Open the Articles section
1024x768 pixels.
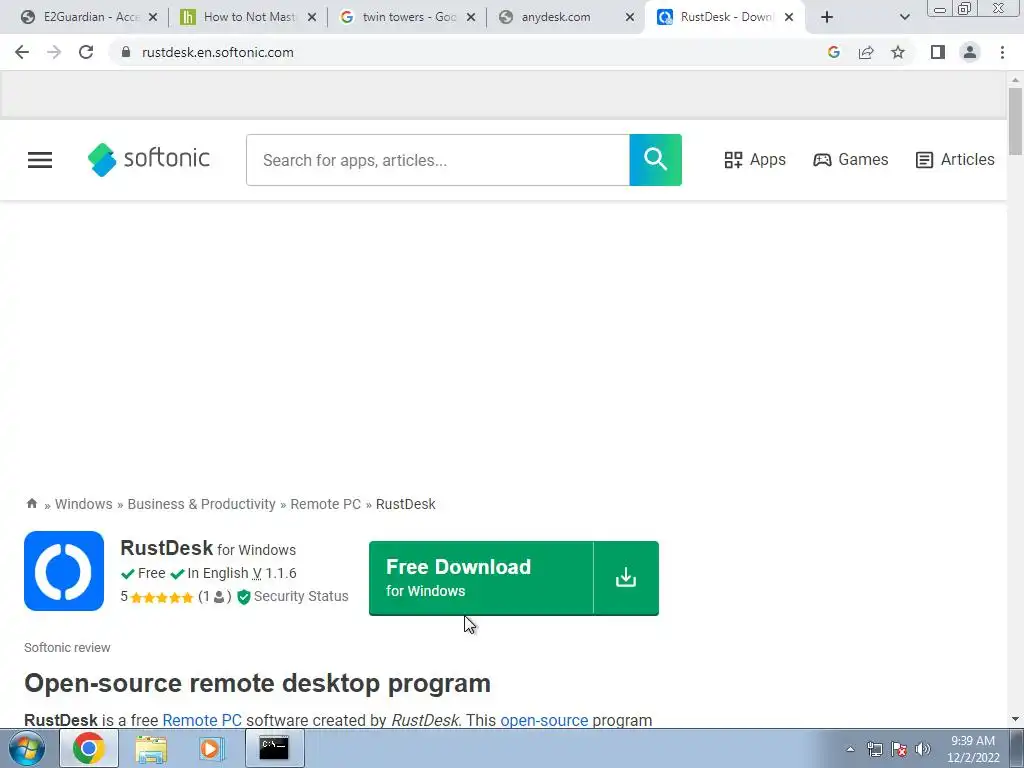pyautogui.click(x=955, y=160)
